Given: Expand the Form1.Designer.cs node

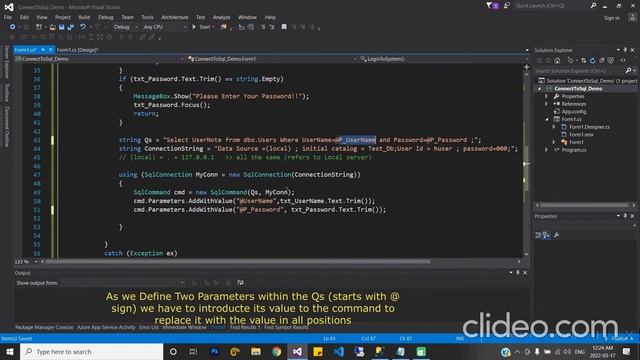Looking at the screenshot, I should [x=554, y=127].
